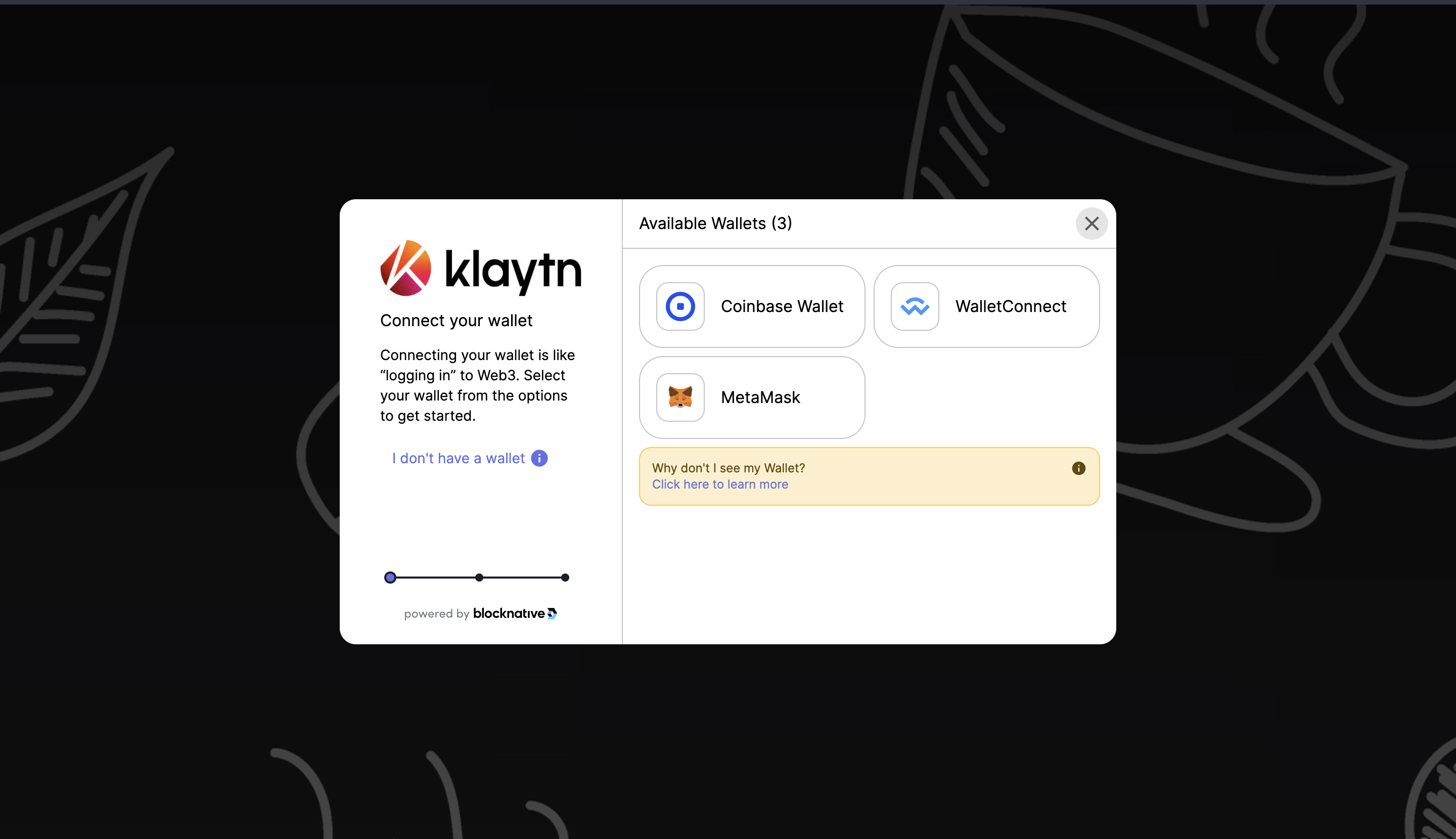Click the Available Wallets (3) heading
Viewport: 1456px width, 839px height.
[x=715, y=224]
